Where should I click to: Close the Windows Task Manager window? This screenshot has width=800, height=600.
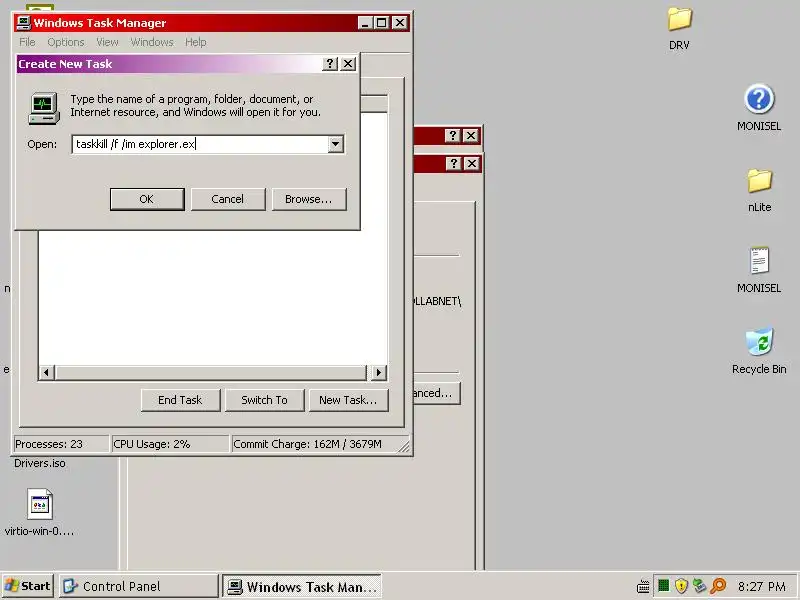pos(399,23)
